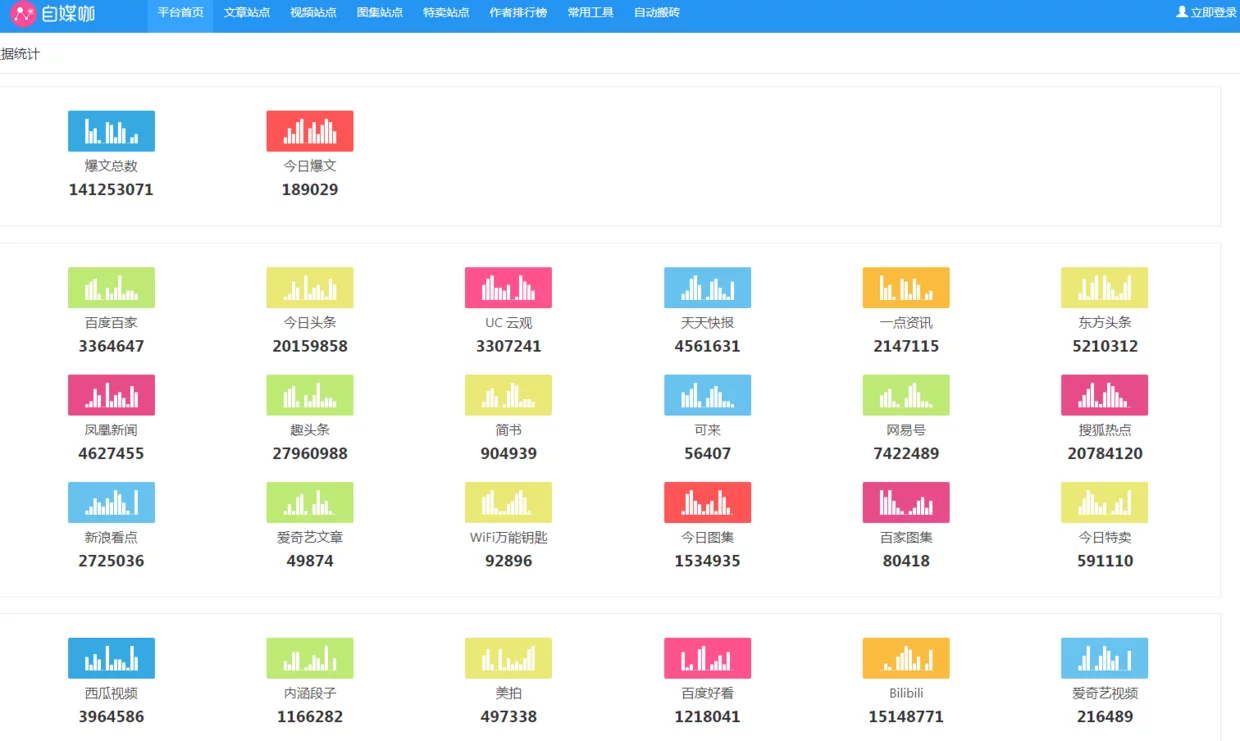Open the 百家图集 chart icon
This screenshot has width=1240, height=741.
906,503
